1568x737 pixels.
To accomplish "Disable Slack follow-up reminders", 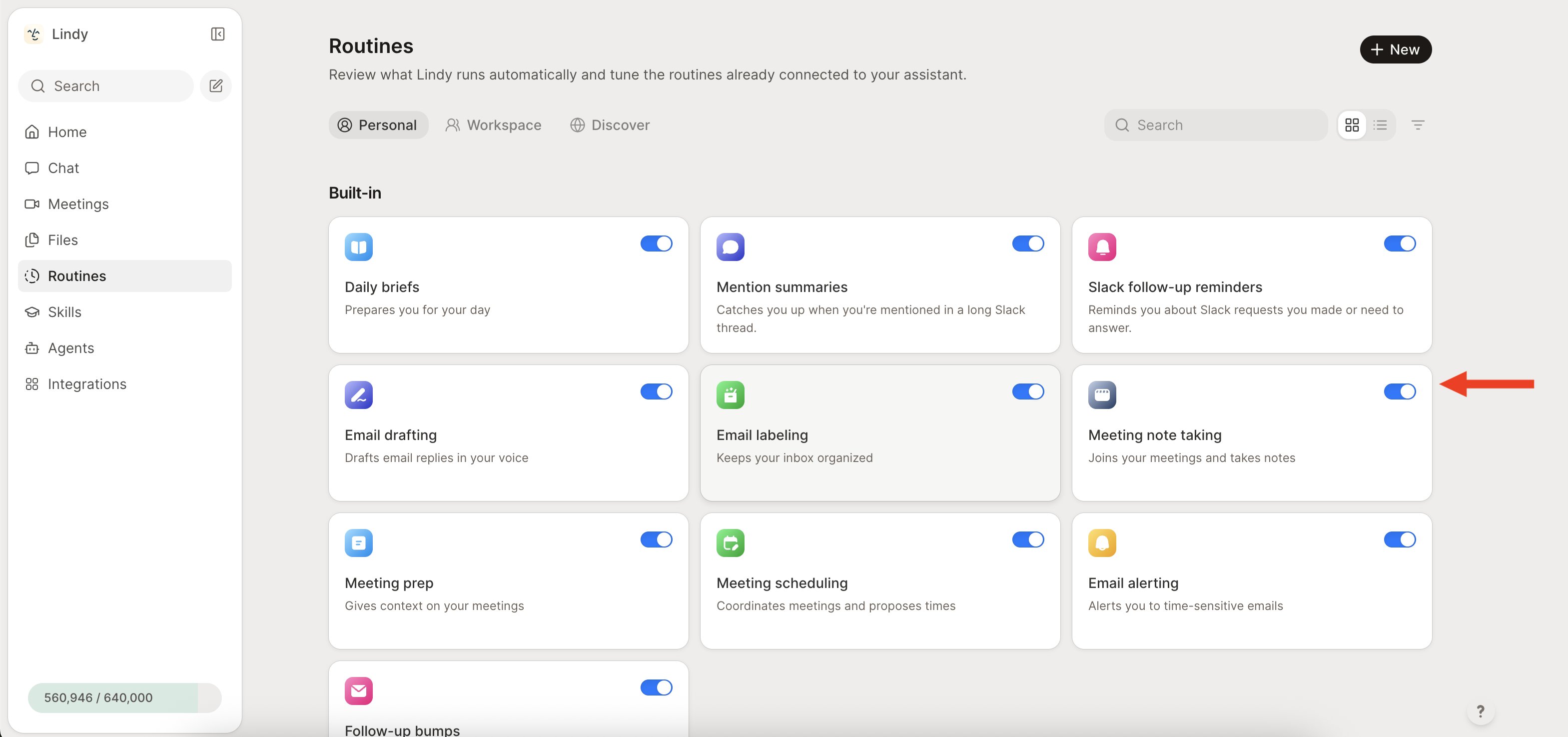I will click(1400, 243).
